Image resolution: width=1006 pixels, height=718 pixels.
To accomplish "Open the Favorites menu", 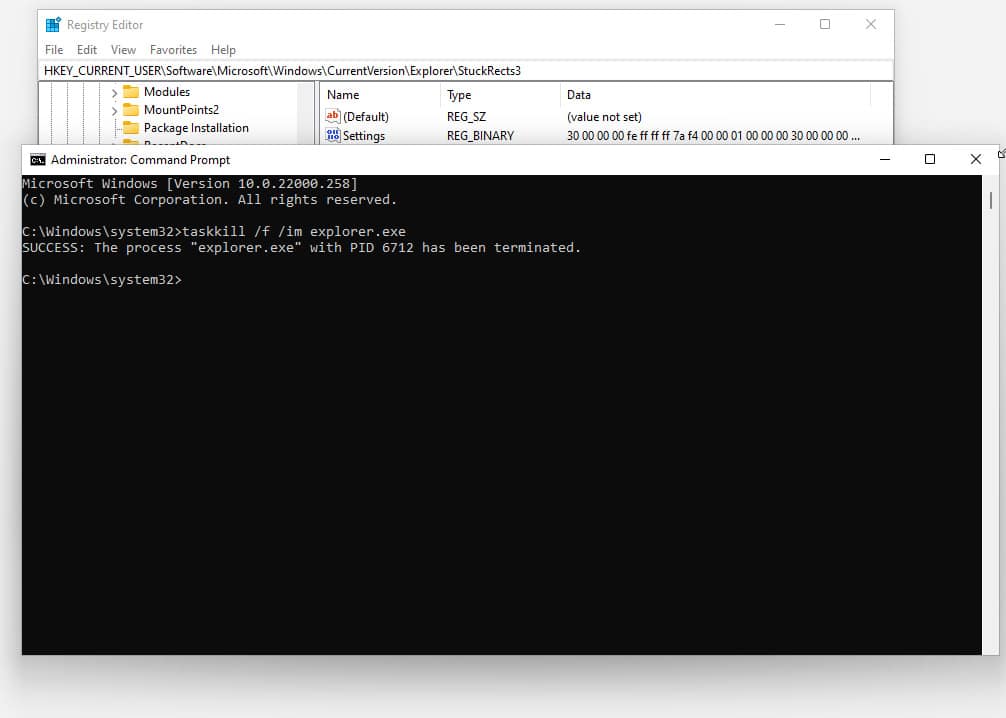I will click(x=173, y=49).
